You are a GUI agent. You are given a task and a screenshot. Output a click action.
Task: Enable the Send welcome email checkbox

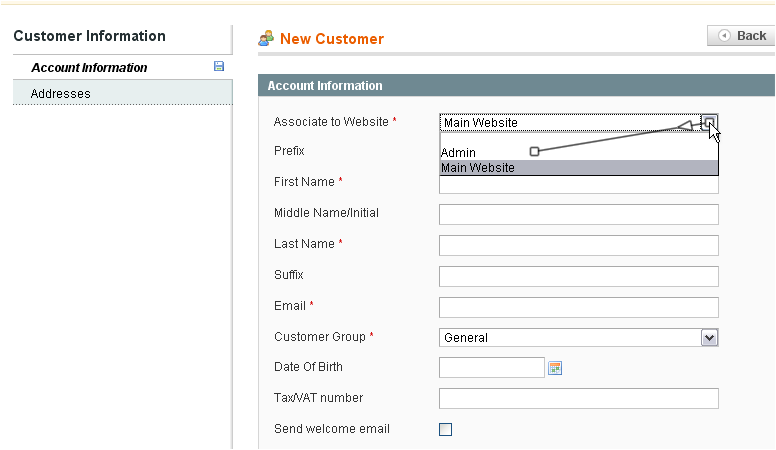tap(445, 429)
